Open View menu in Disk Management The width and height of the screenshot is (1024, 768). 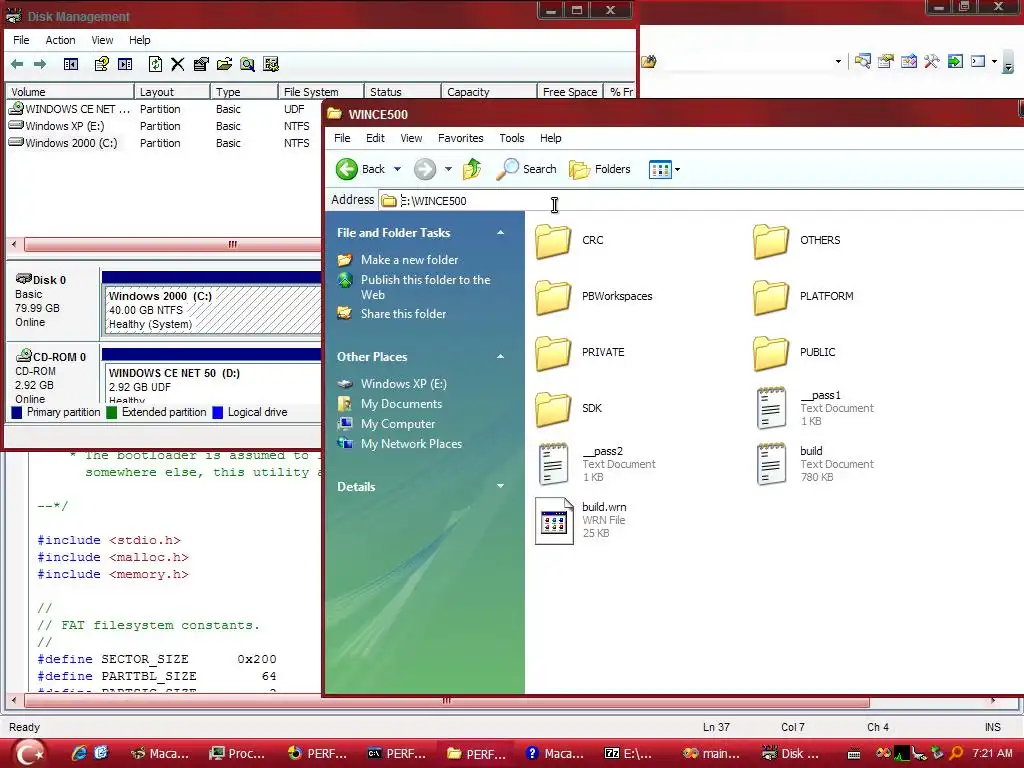click(x=102, y=40)
